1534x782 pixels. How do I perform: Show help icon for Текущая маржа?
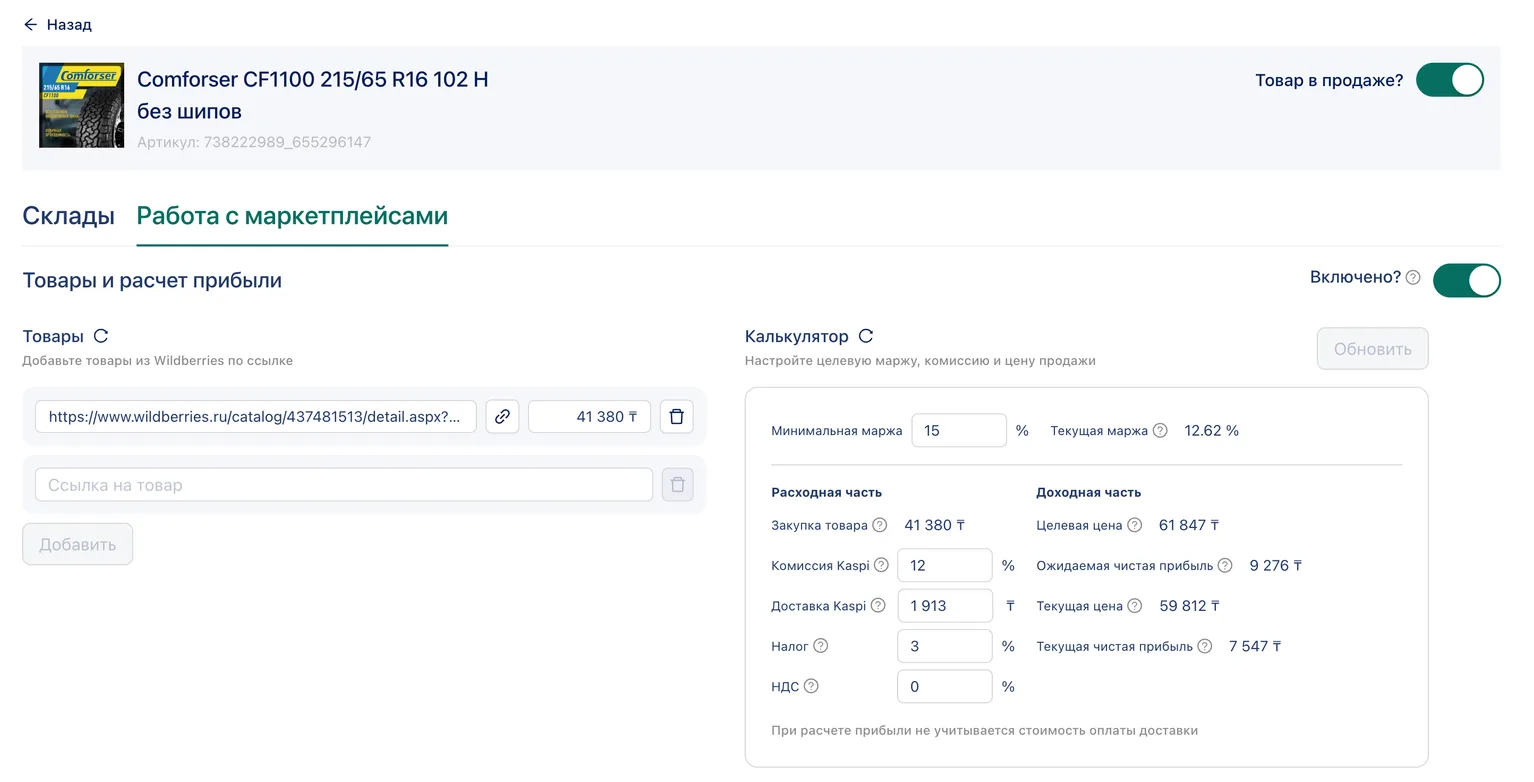pyautogui.click(x=1160, y=431)
